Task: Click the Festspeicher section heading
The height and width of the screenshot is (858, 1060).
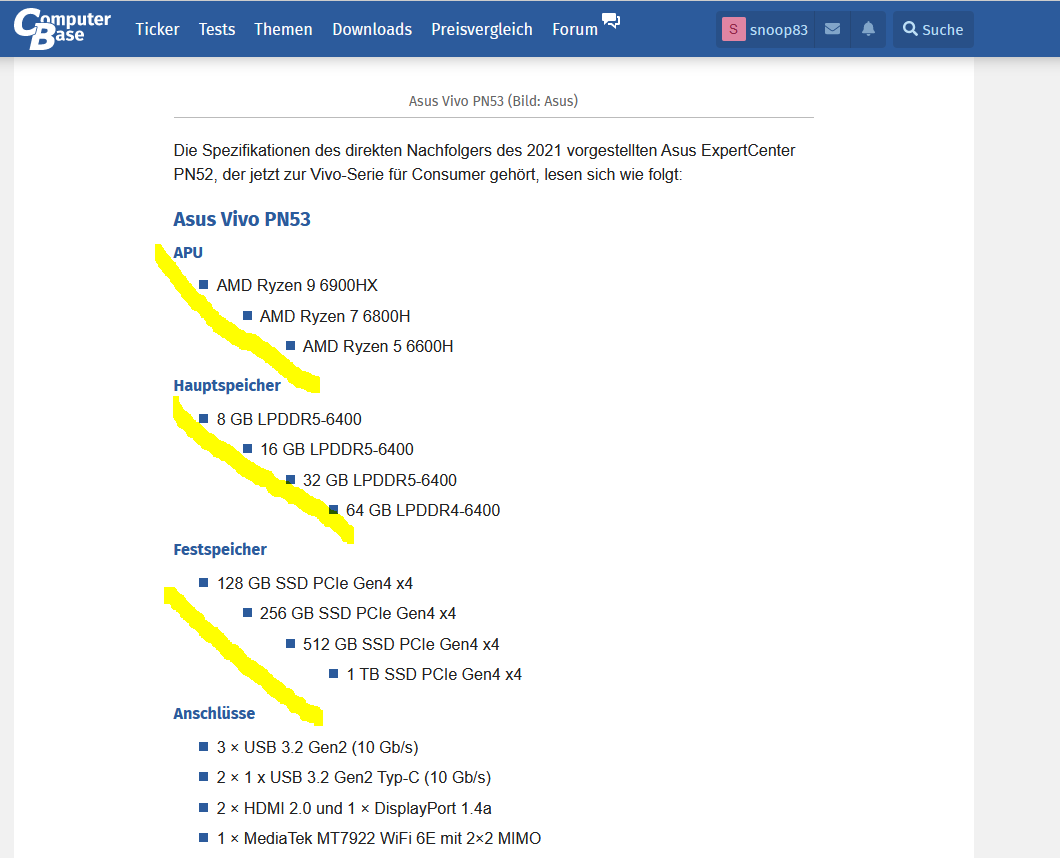Action: point(220,549)
